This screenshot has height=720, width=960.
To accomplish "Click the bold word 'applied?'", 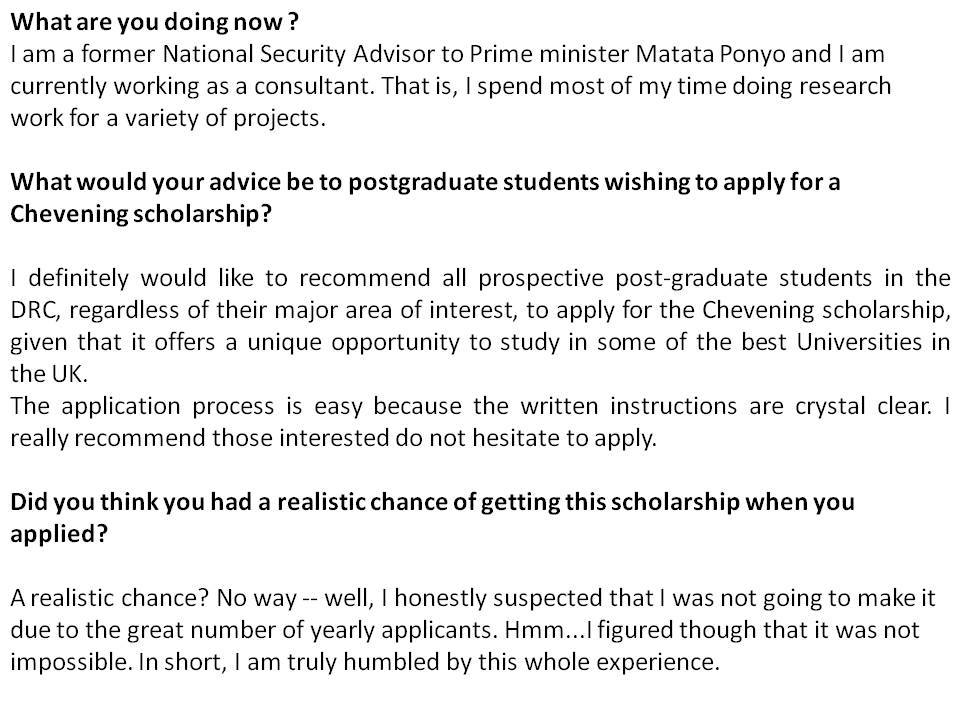I will [x=59, y=534].
